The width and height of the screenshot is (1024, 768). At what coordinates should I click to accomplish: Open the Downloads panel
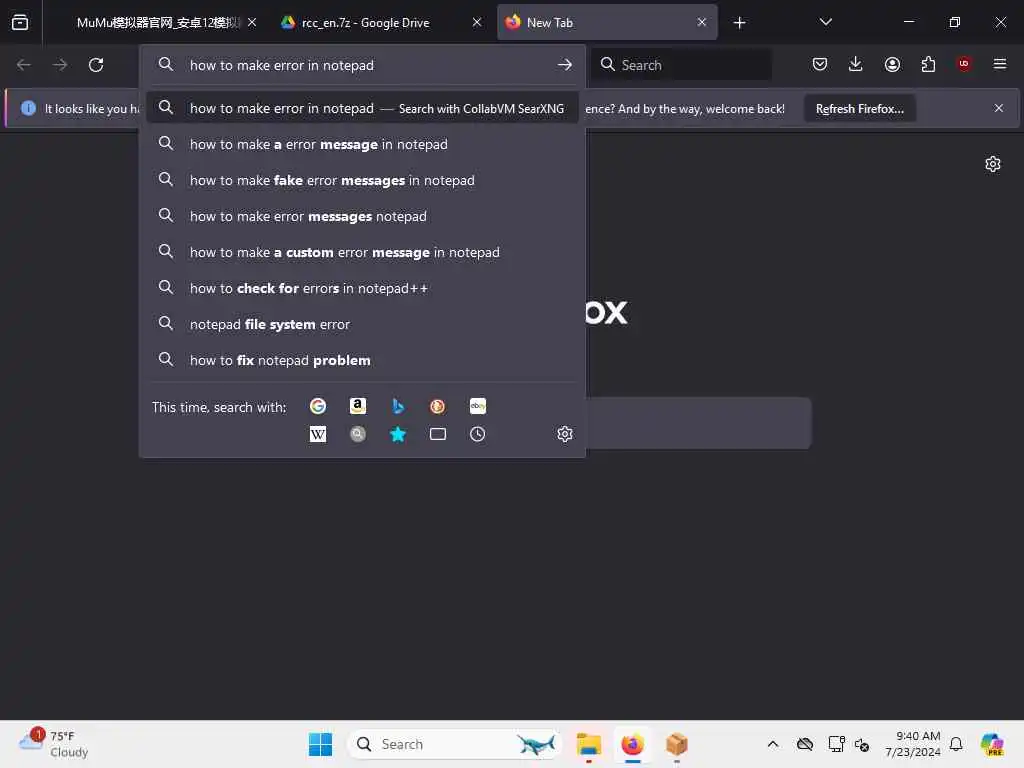tap(856, 64)
